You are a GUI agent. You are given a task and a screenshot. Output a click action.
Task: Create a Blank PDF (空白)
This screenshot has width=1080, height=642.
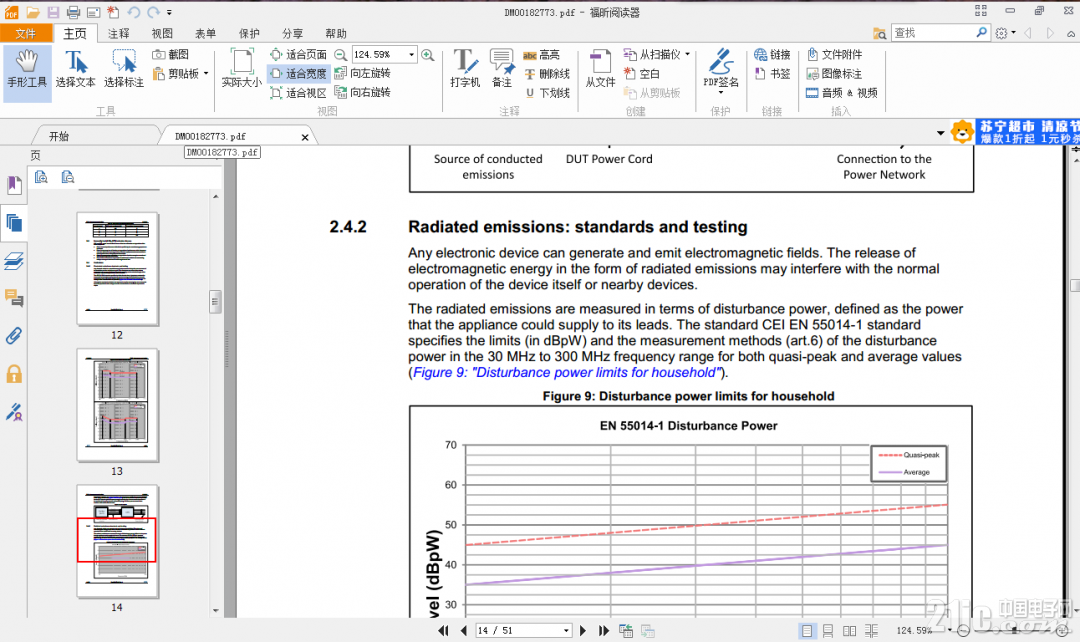point(641,74)
